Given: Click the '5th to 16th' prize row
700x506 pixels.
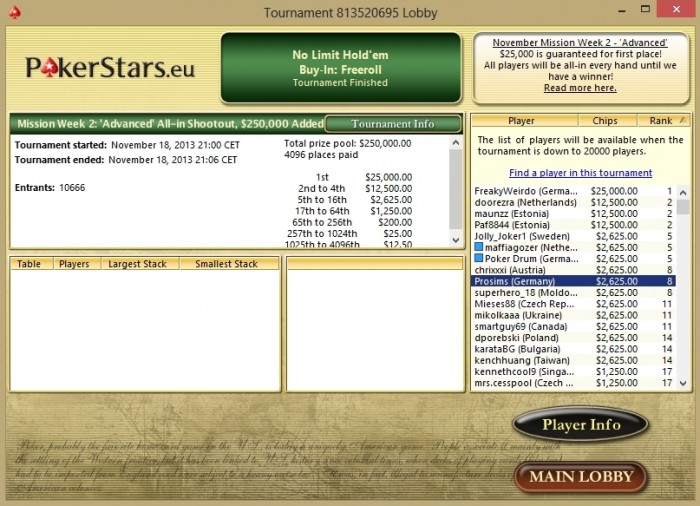Looking at the screenshot, I should [348, 200].
